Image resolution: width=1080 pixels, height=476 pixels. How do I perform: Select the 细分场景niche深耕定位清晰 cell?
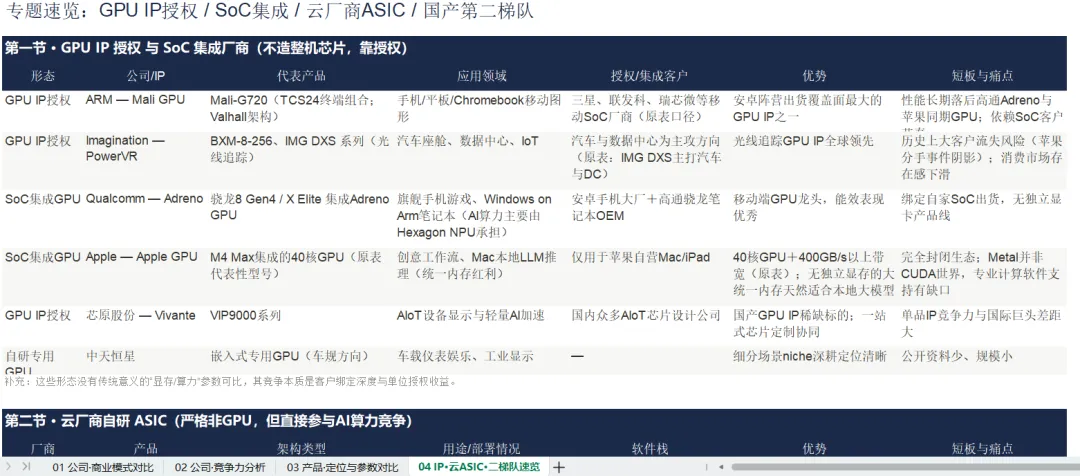(814, 361)
